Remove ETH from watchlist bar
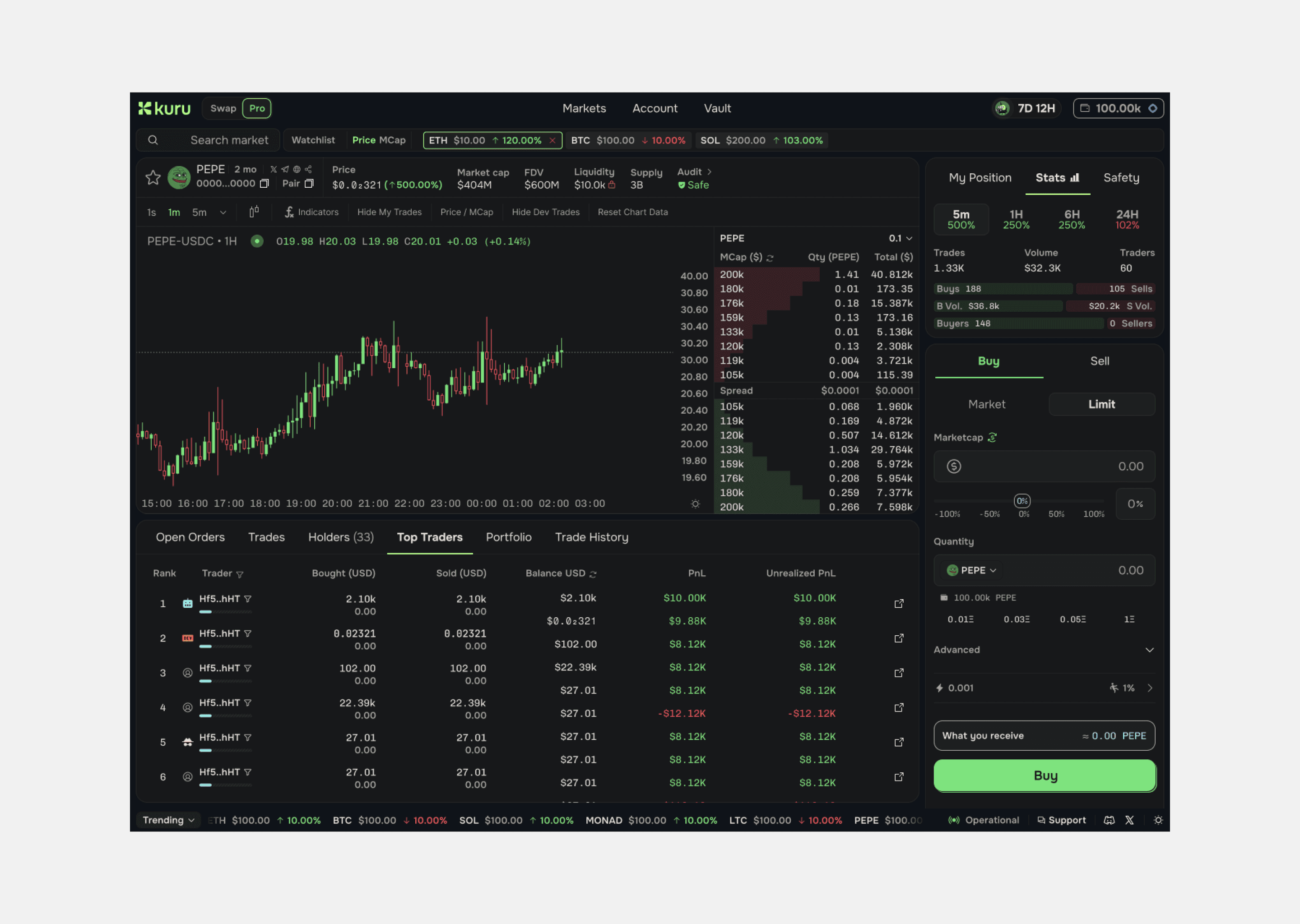 552,140
